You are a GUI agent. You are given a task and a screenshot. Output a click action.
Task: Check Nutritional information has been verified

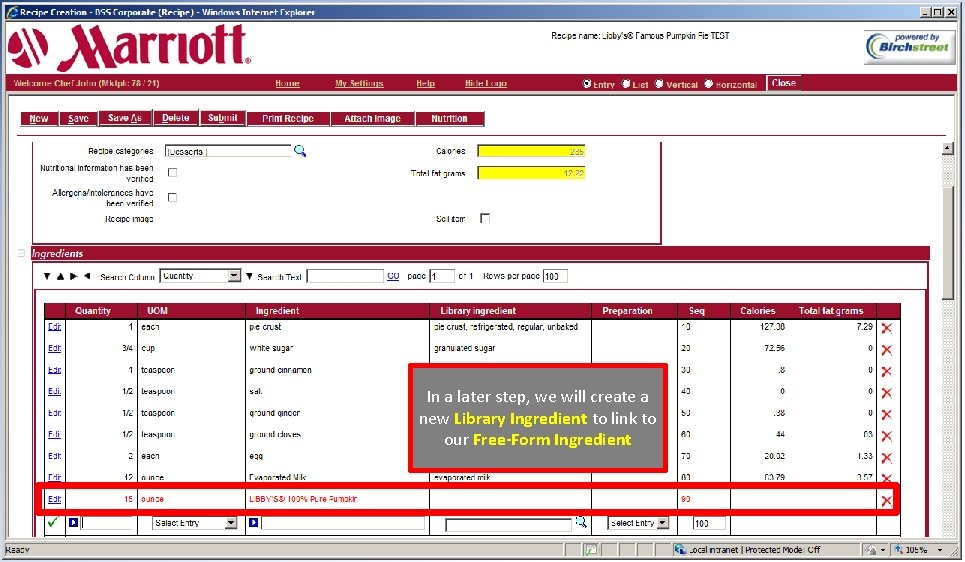172,172
